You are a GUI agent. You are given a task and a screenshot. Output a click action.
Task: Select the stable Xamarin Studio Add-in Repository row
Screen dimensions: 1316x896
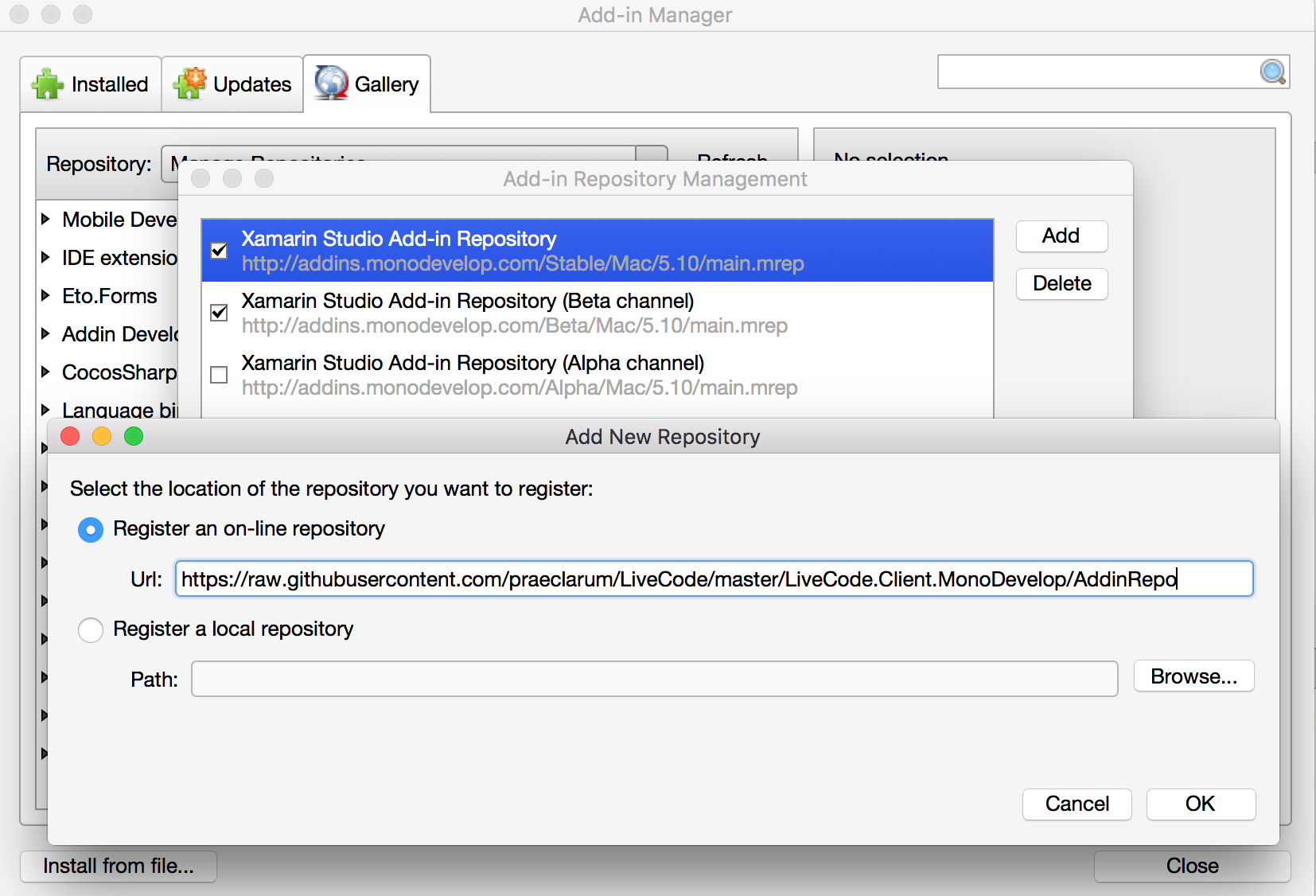[x=598, y=251]
